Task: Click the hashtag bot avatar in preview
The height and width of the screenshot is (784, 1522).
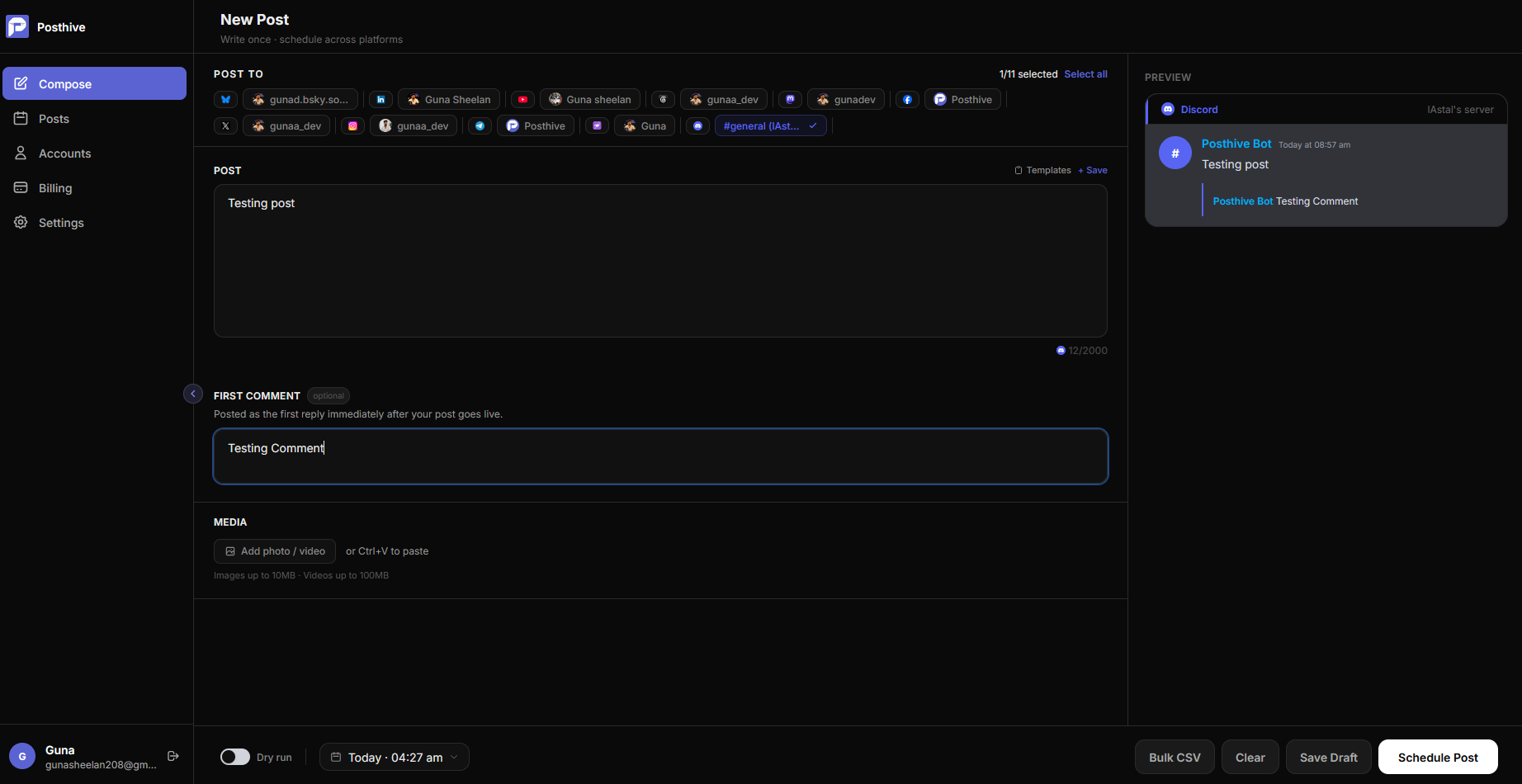Action: point(1175,153)
